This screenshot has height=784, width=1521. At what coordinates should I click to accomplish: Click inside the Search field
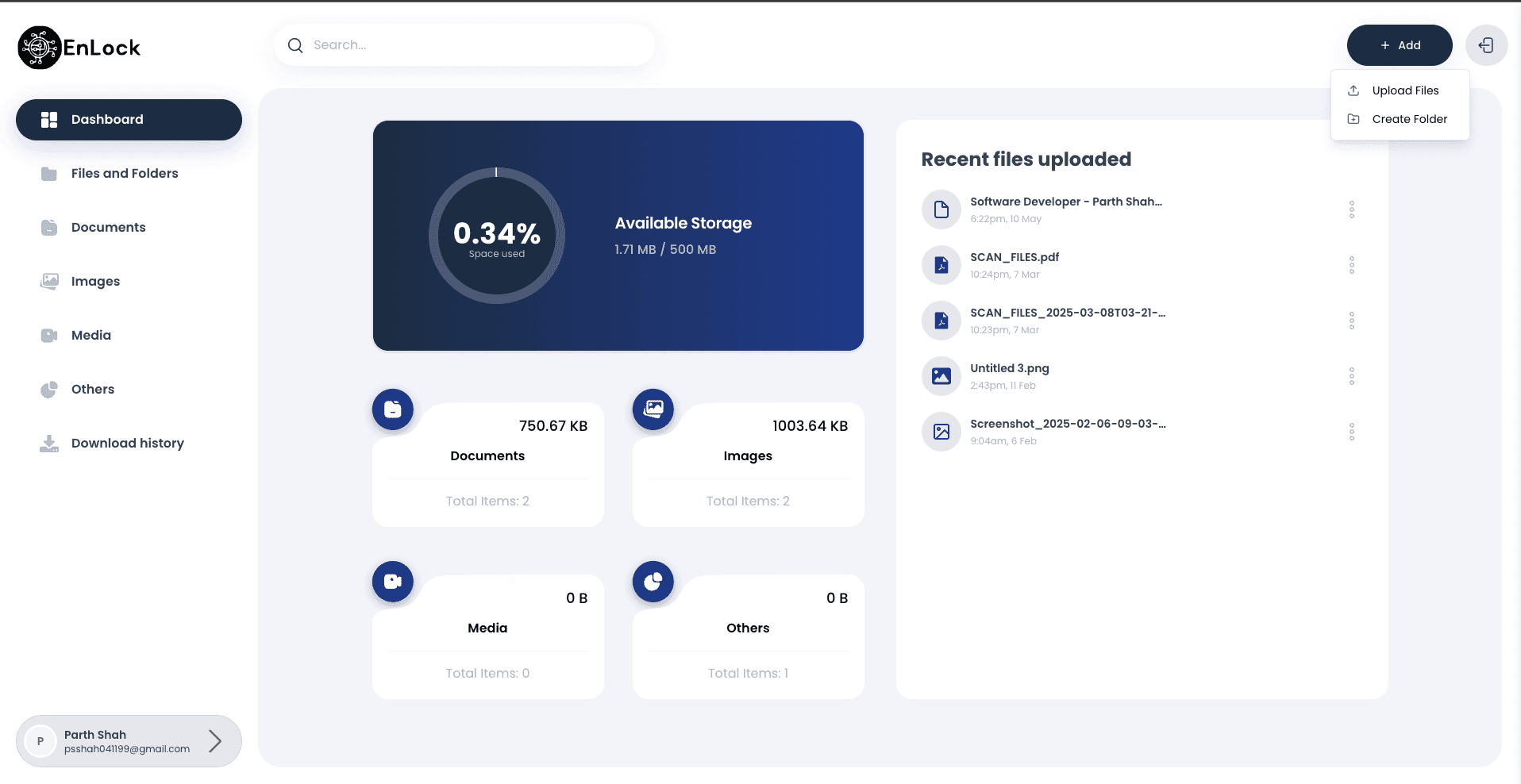tap(464, 44)
